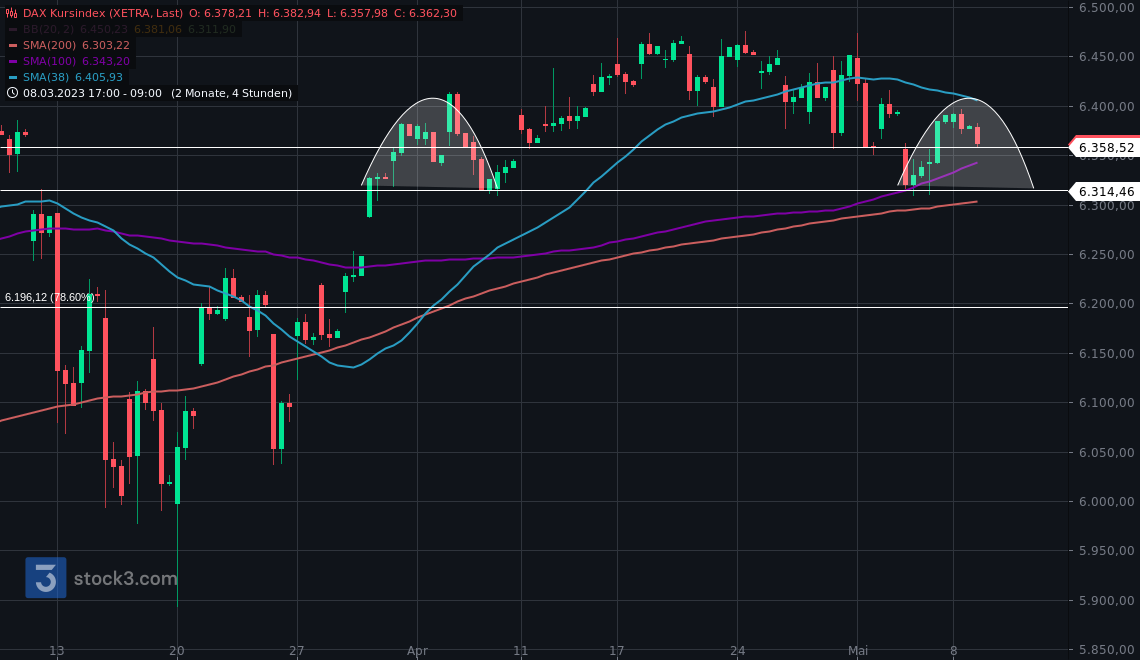Click the red candlestick symbol in the chart legend
1140x660 pixels.
click(12, 12)
